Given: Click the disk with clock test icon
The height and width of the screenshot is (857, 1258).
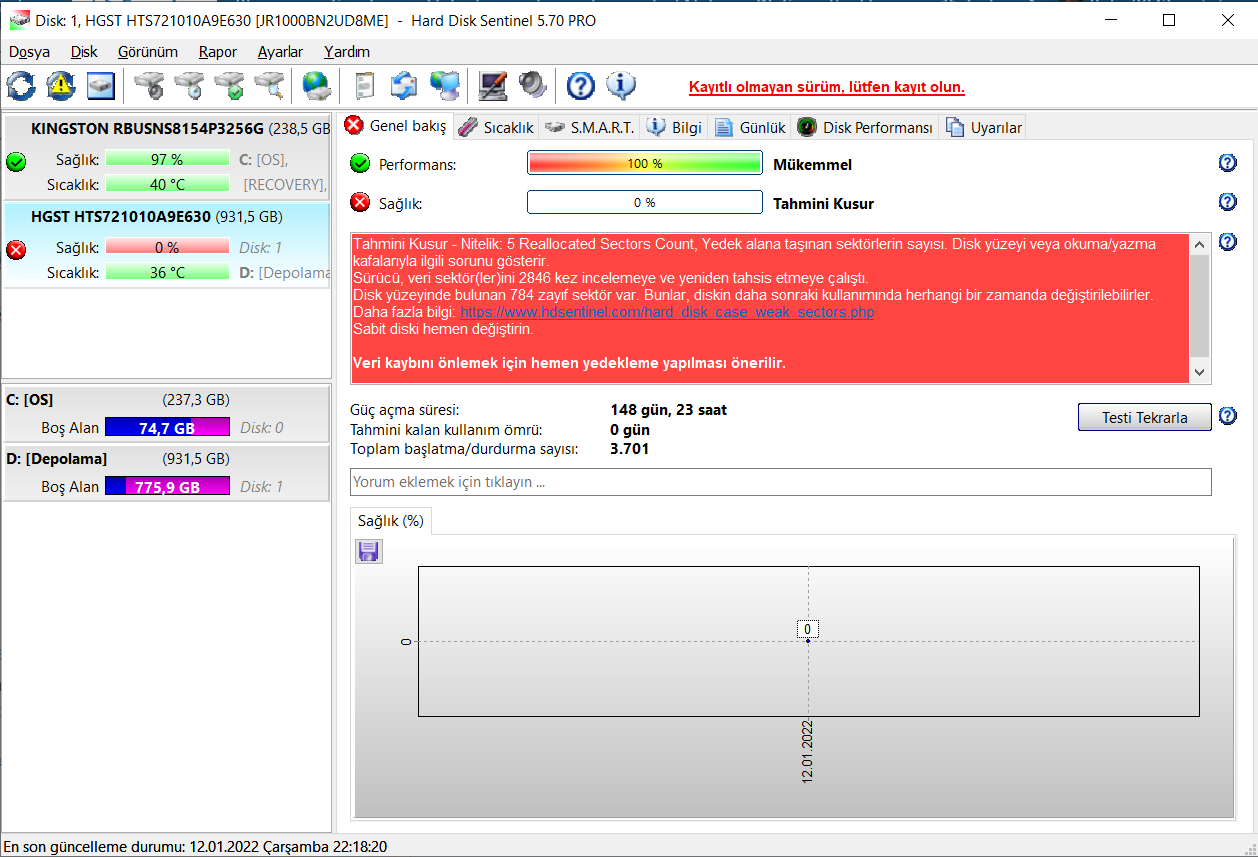Looking at the screenshot, I should (x=189, y=86).
